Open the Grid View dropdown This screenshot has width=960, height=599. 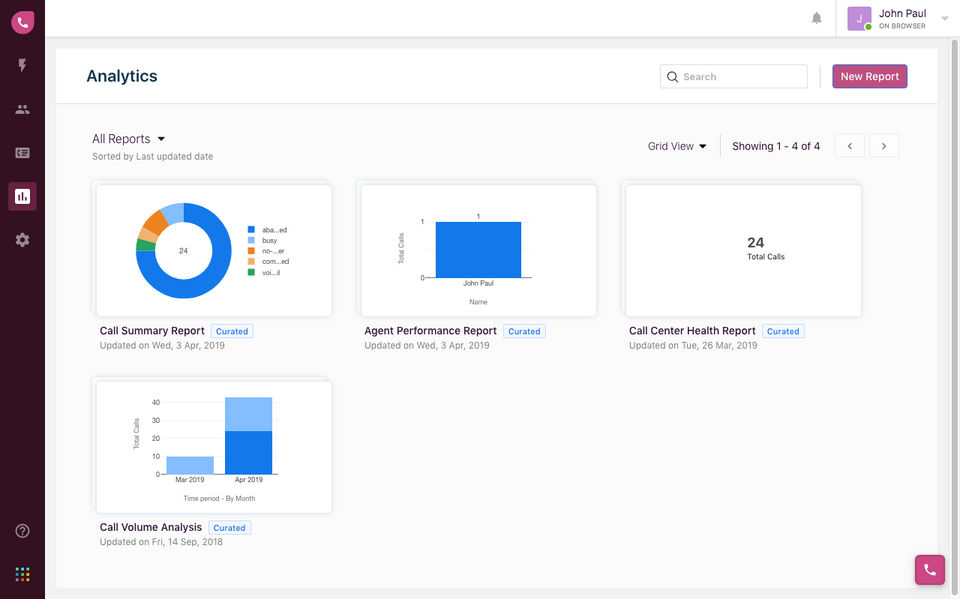coord(677,146)
